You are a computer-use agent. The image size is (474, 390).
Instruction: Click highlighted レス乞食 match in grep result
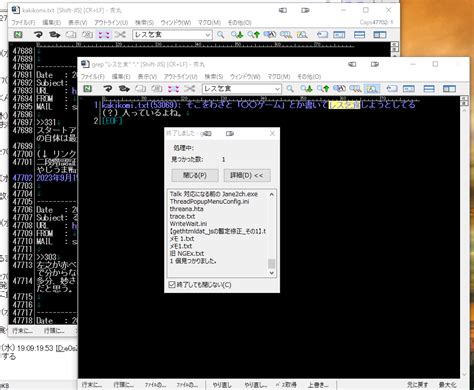[x=344, y=105]
